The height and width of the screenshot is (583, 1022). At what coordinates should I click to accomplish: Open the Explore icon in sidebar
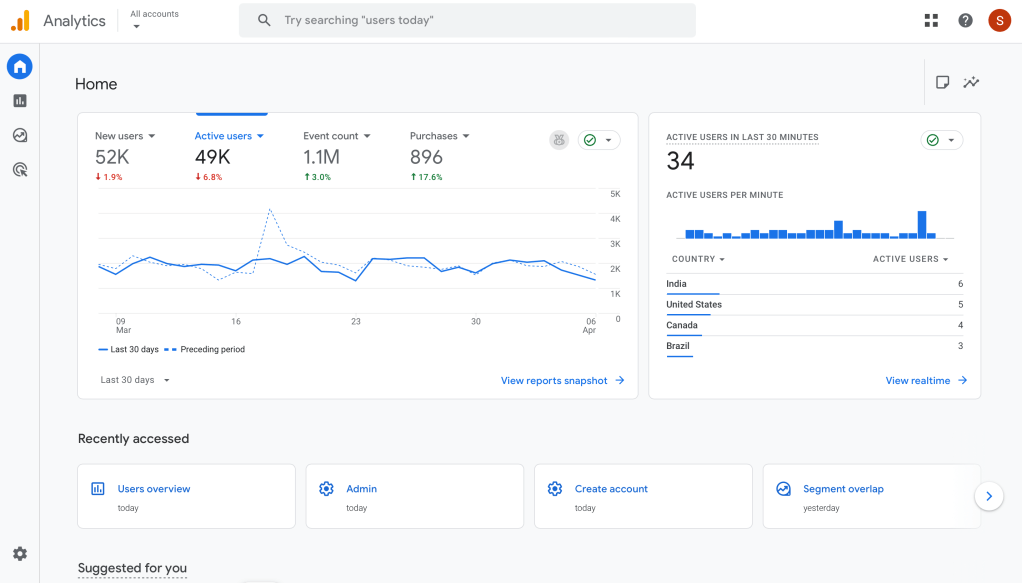20,135
